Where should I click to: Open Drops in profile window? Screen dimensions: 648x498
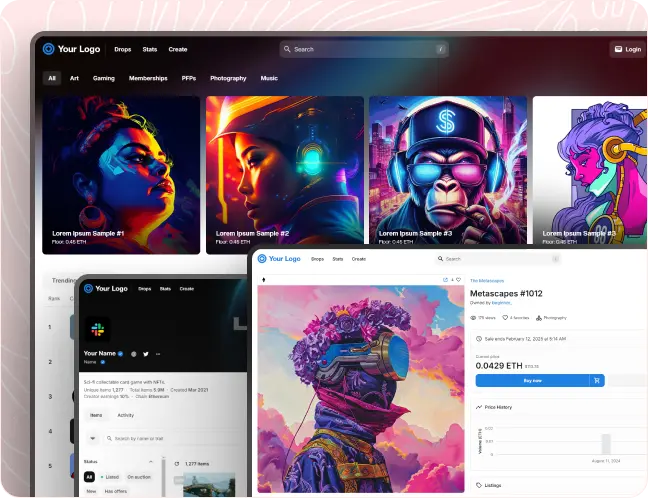145,289
